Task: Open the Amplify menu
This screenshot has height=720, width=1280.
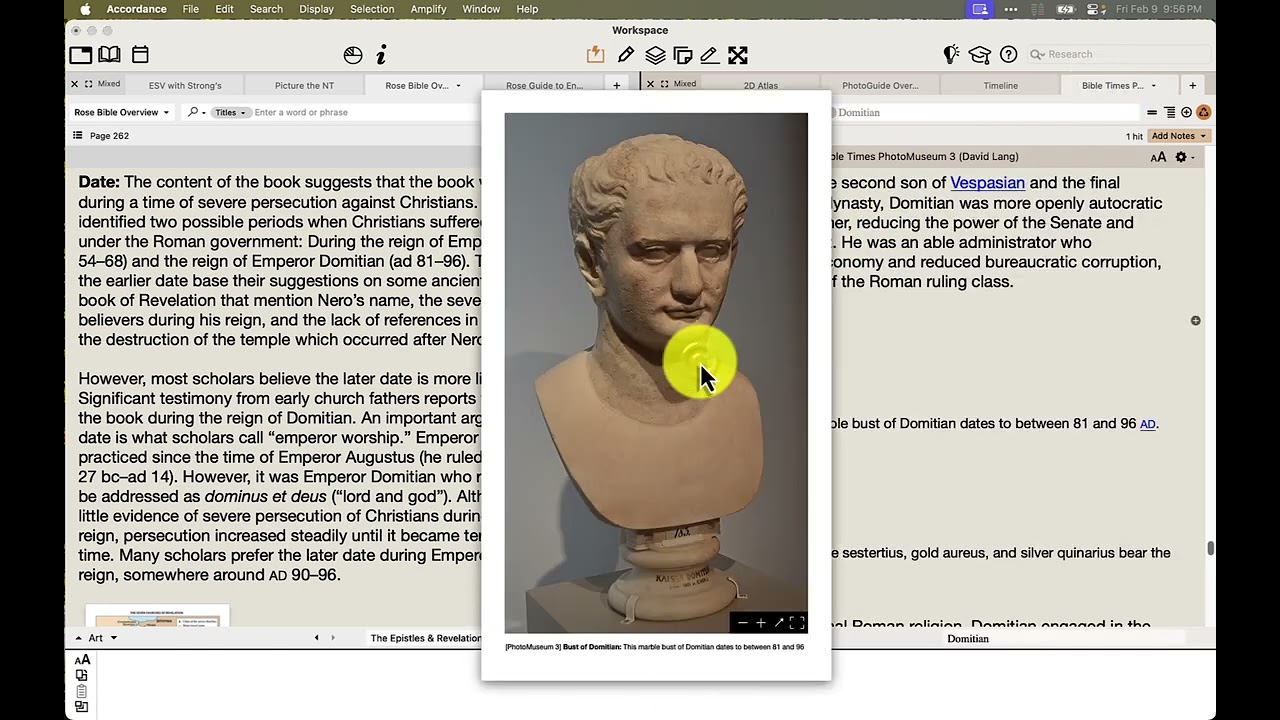Action: [x=428, y=9]
